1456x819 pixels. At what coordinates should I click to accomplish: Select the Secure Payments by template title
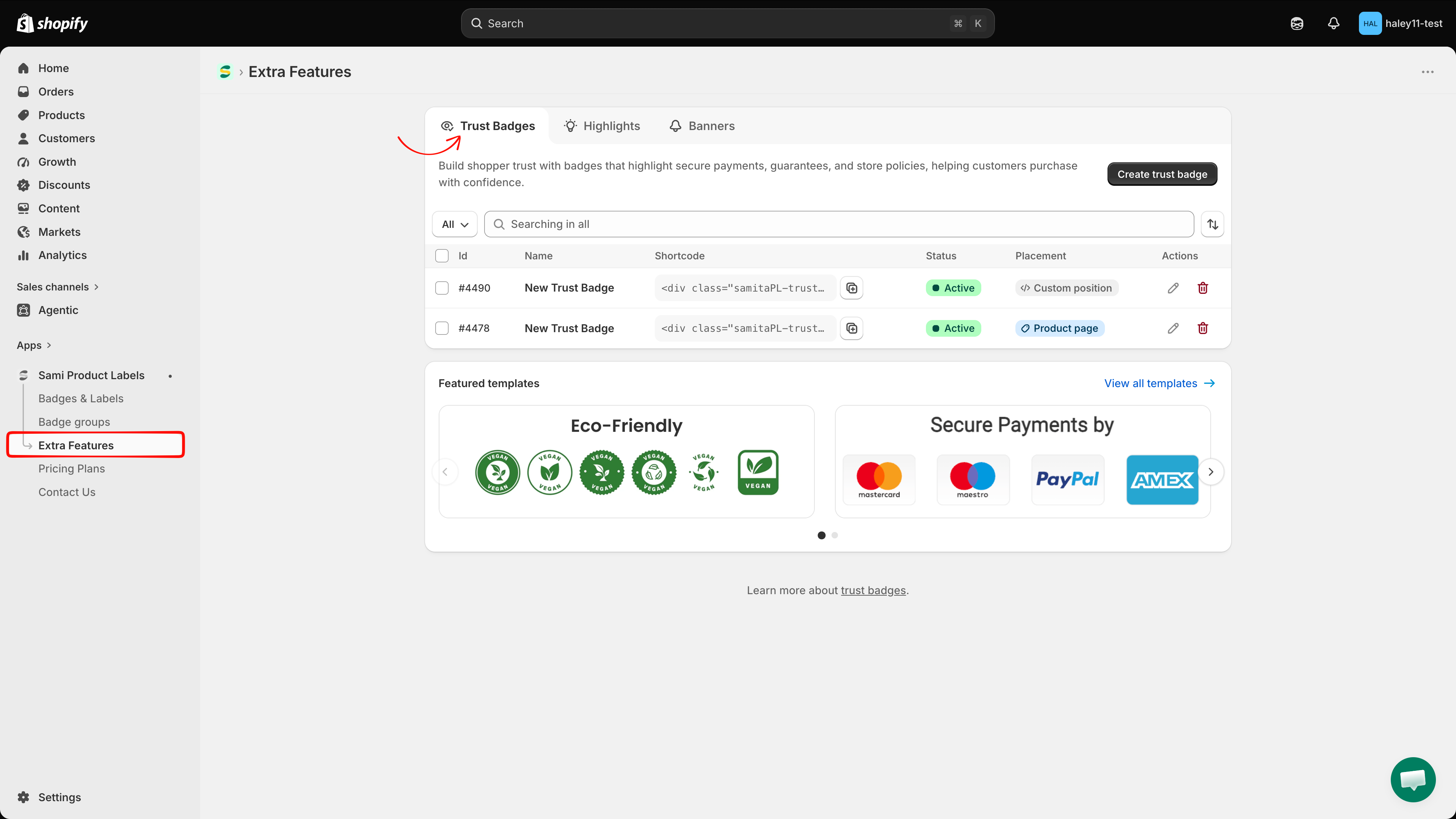pyautogui.click(x=1022, y=425)
